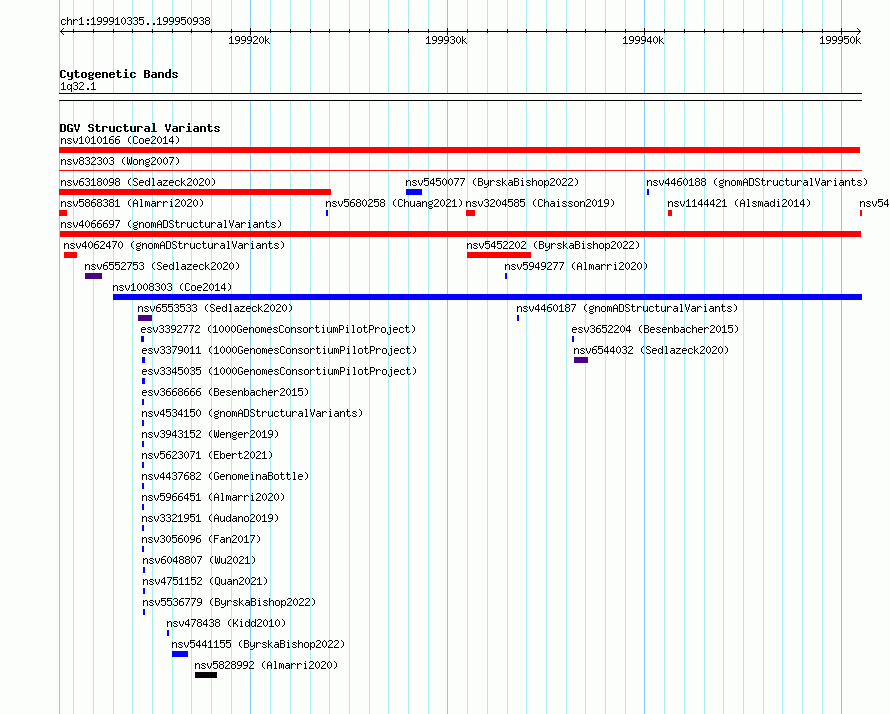The image size is (890, 714).
Task: Click purple bar under nsv6552753
Action: (x=94, y=276)
